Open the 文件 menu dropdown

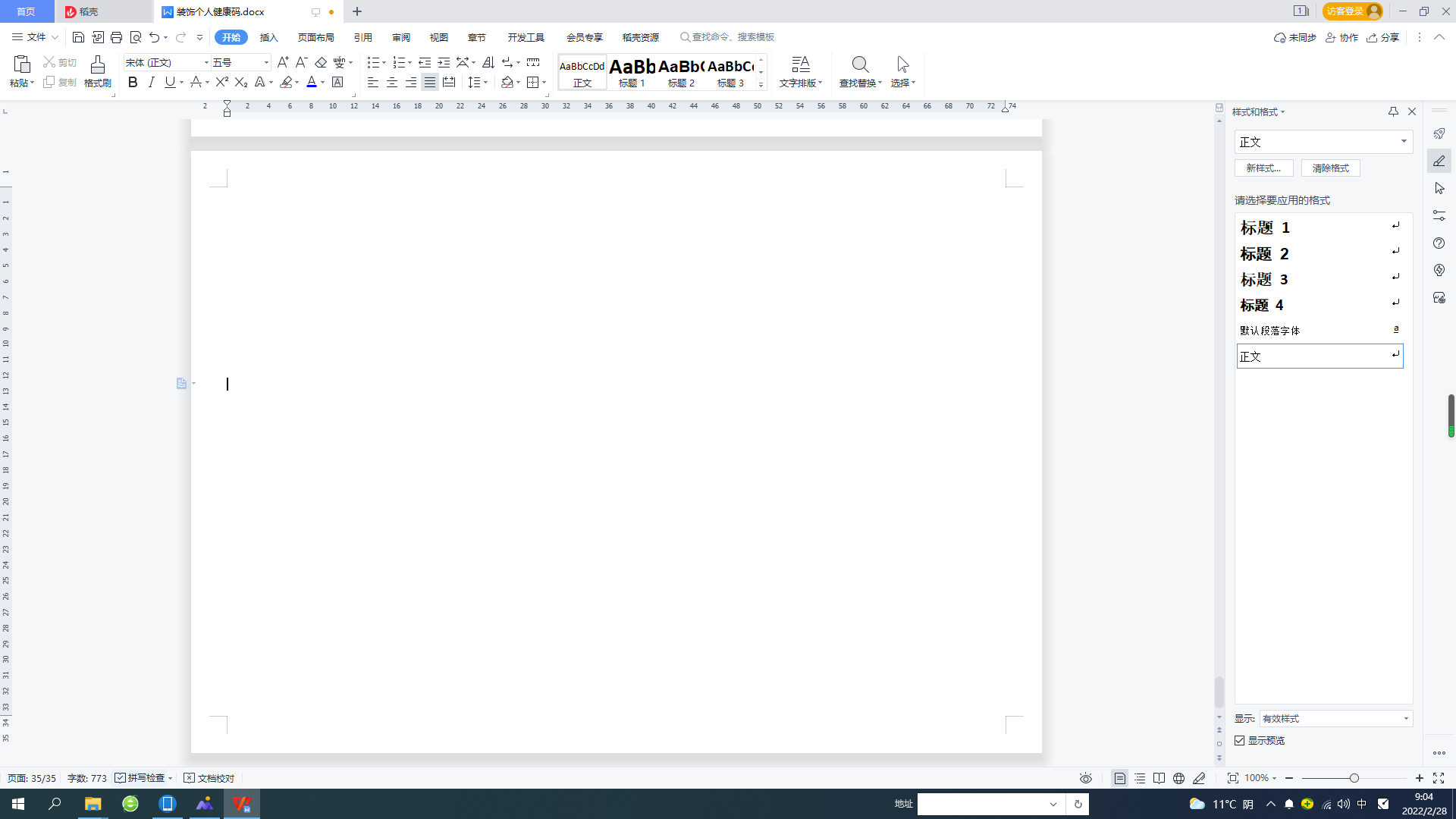tap(35, 37)
